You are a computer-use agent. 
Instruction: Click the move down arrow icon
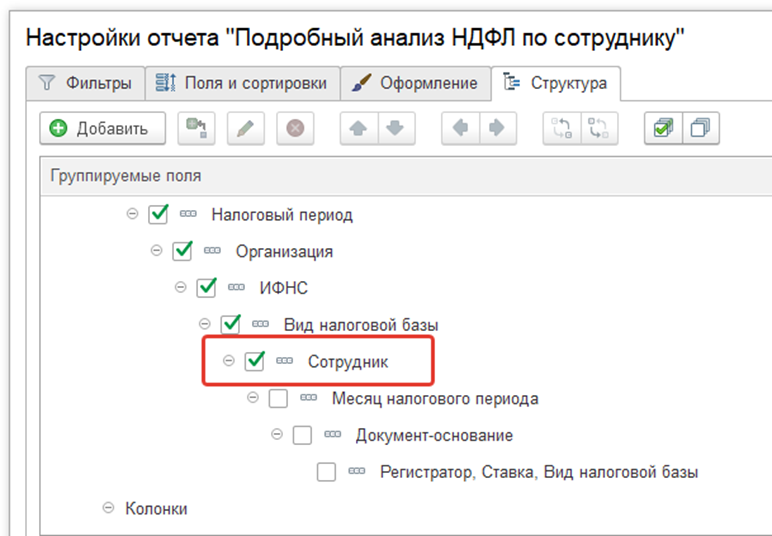(396, 128)
